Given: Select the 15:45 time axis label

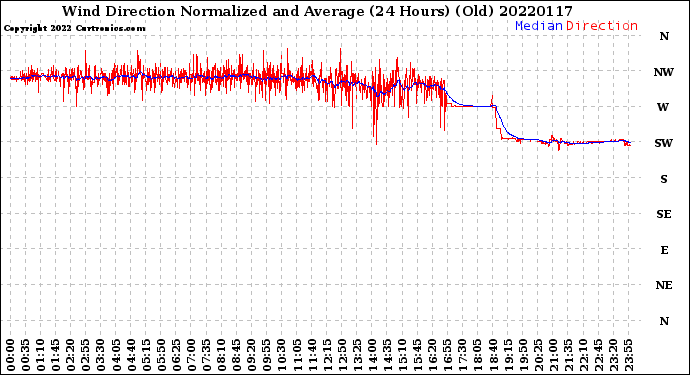Looking at the screenshot, I should click(x=417, y=355).
